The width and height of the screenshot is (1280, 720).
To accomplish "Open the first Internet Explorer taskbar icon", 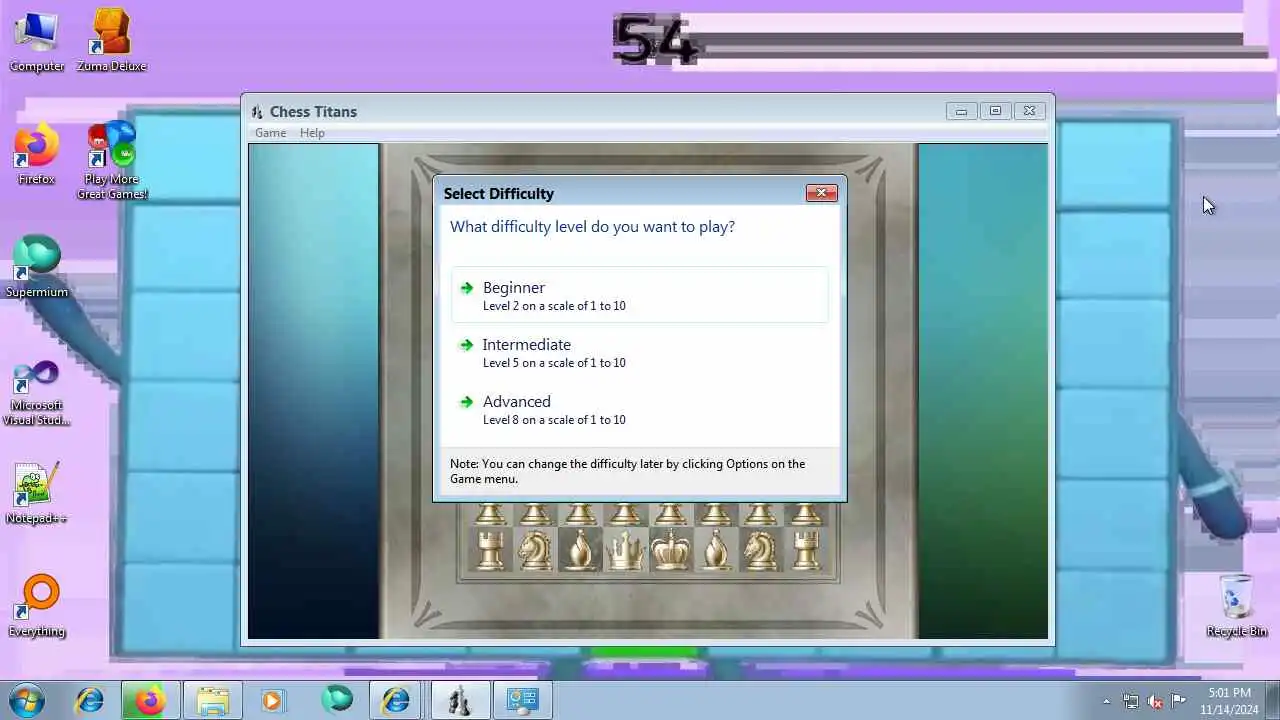I will (90, 700).
